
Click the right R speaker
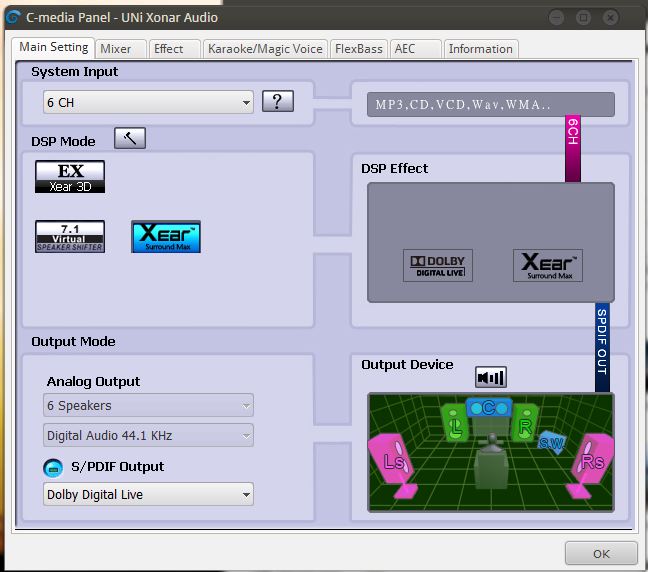[x=525, y=423]
